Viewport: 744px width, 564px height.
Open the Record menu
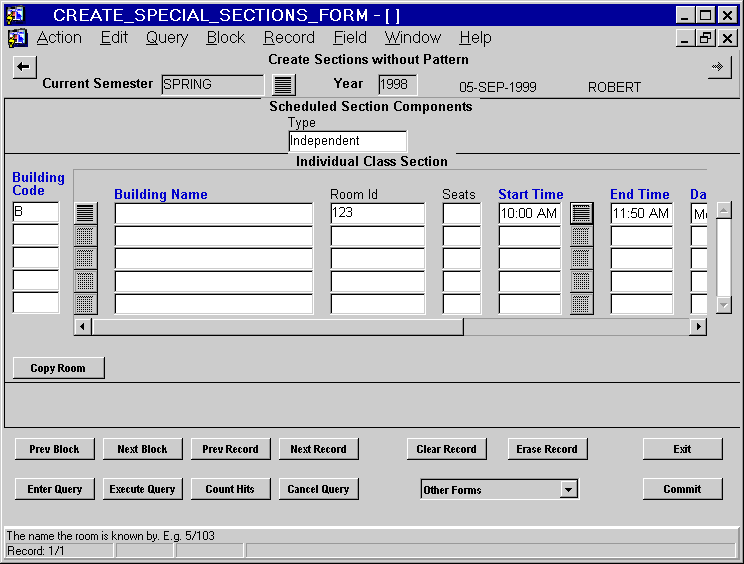pos(289,37)
